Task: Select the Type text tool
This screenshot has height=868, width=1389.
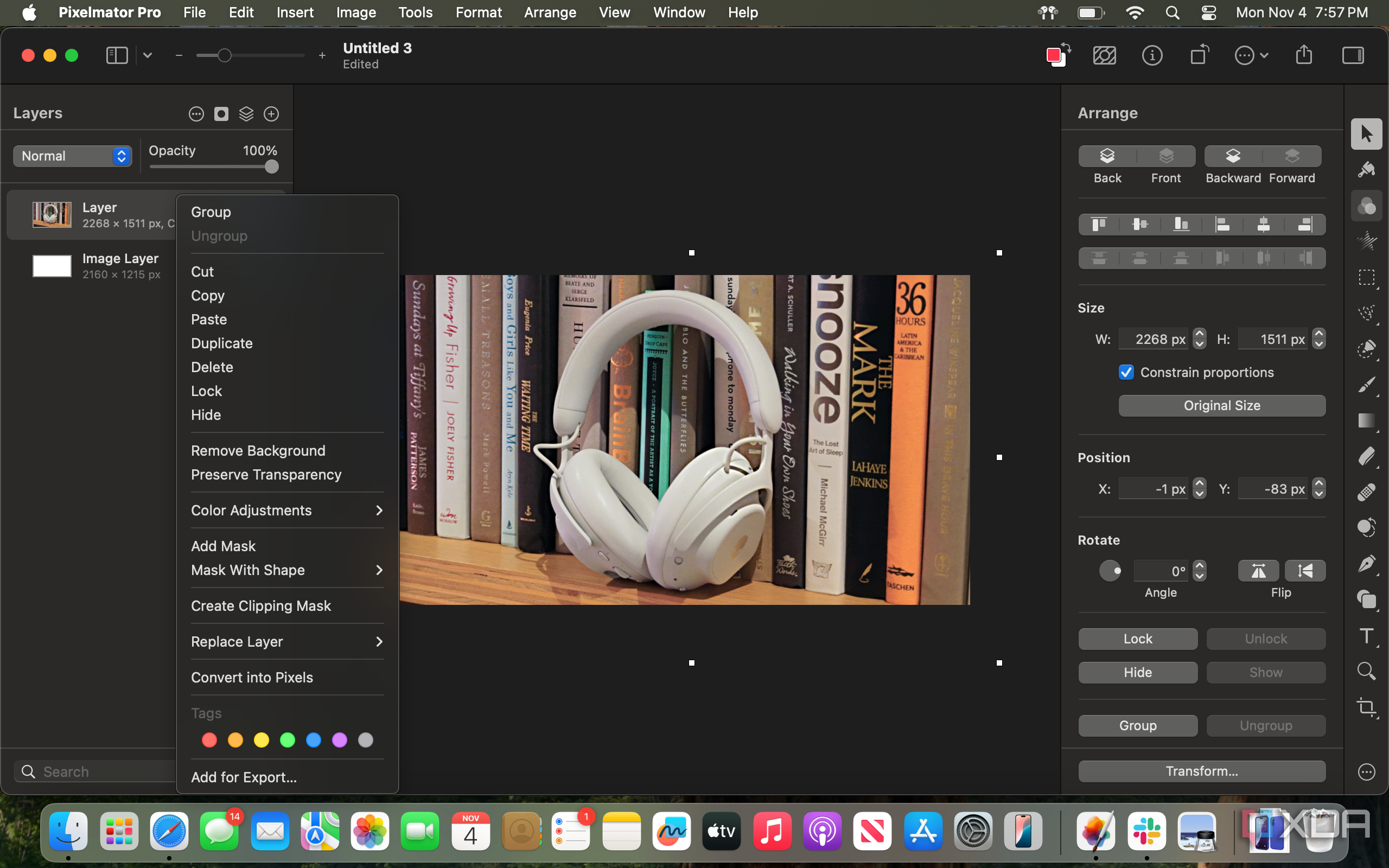Action: (x=1366, y=635)
